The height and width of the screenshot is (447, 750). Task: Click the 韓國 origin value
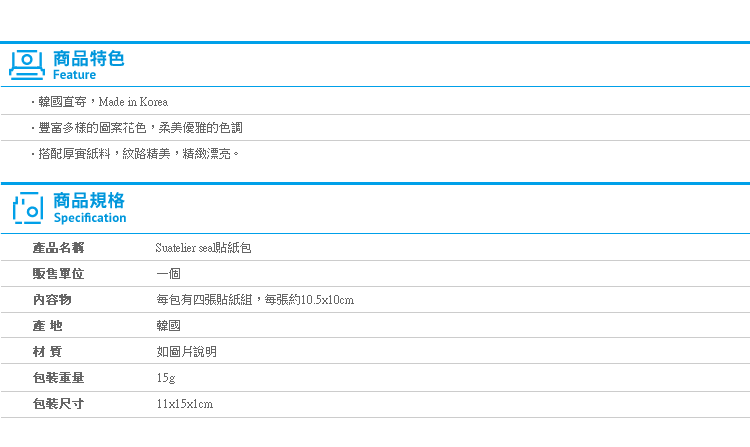click(168, 326)
